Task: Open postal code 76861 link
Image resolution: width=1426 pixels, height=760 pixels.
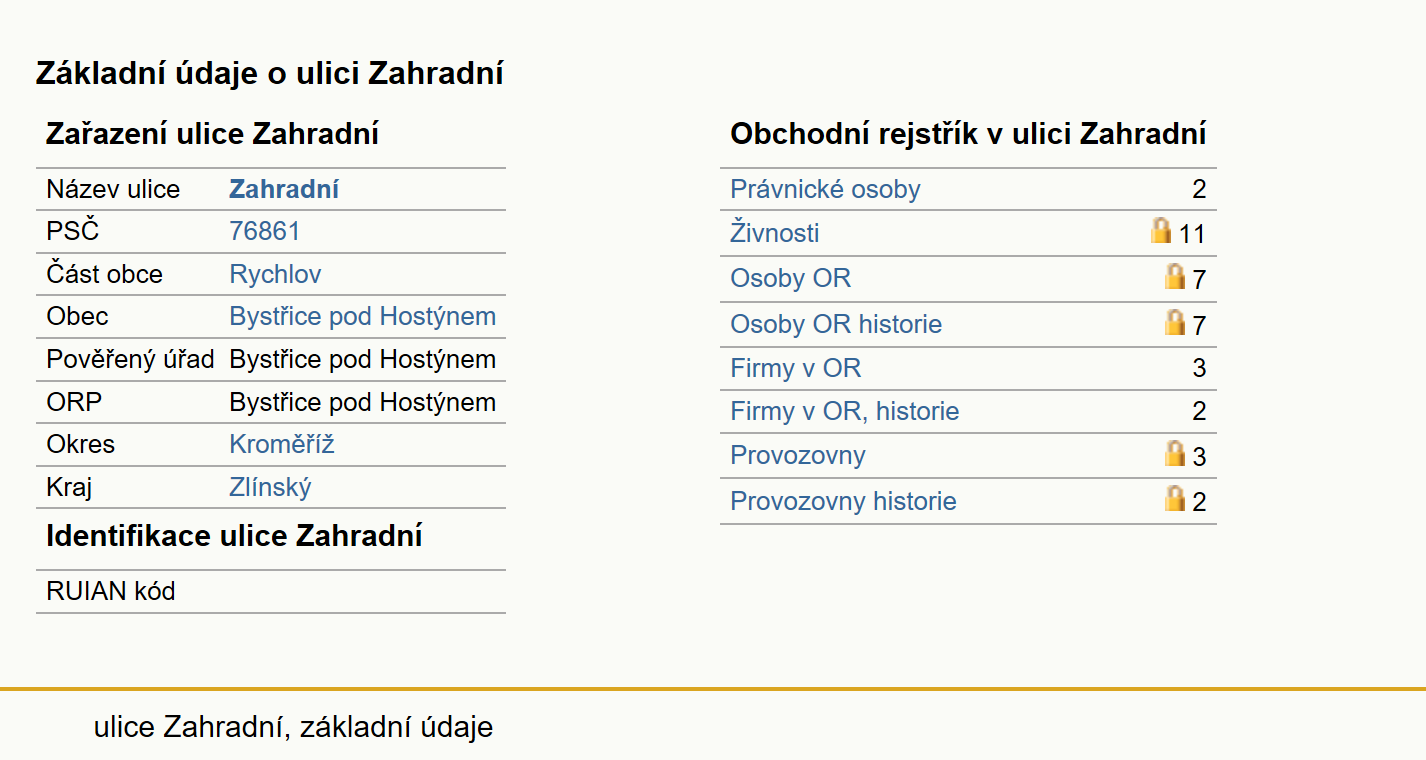Action: click(x=265, y=231)
